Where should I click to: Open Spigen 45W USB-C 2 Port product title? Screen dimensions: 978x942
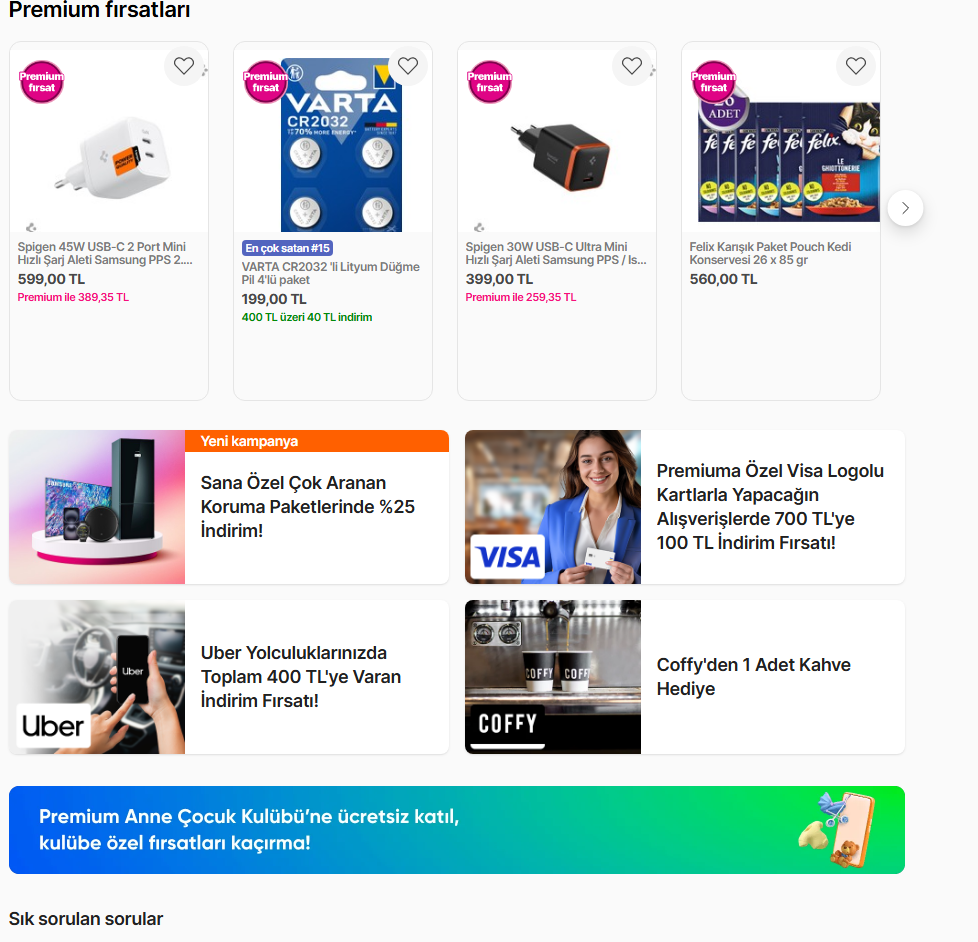point(105,253)
